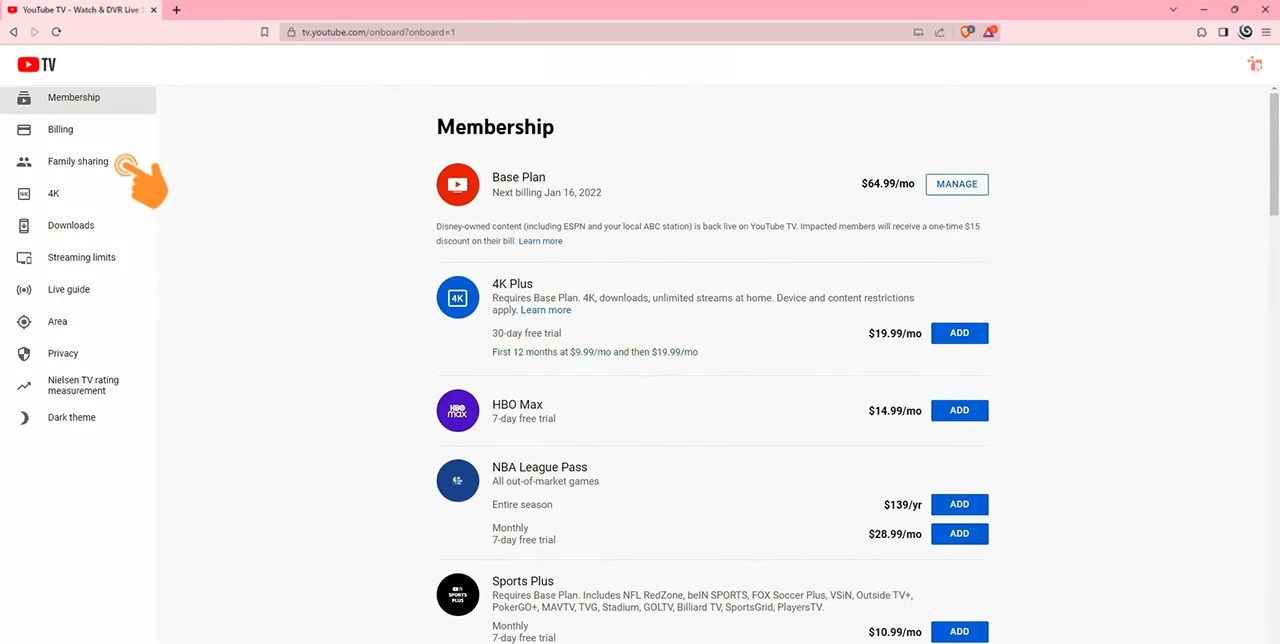The width and height of the screenshot is (1280, 644).
Task: Select the 4K sidebar icon
Action: (x=23, y=193)
